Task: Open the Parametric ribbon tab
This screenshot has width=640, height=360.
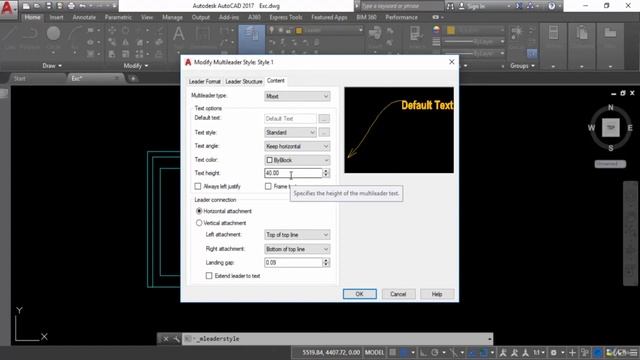Action: click(x=118, y=17)
